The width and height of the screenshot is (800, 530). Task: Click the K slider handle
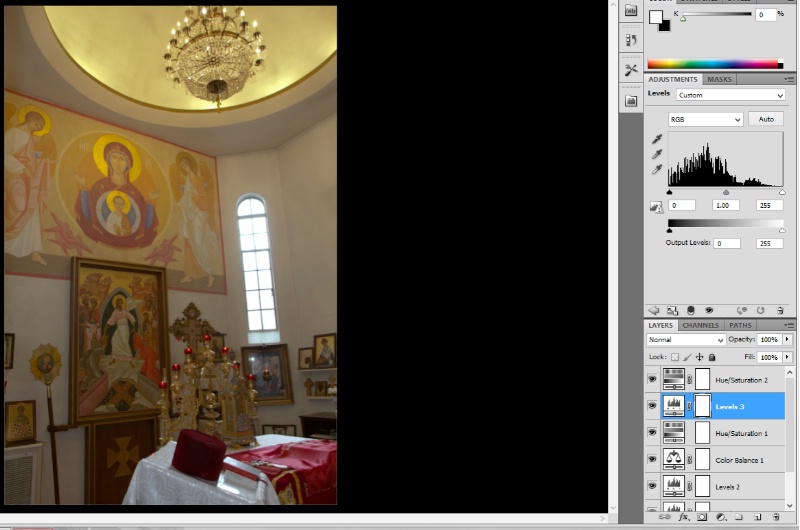coord(683,19)
